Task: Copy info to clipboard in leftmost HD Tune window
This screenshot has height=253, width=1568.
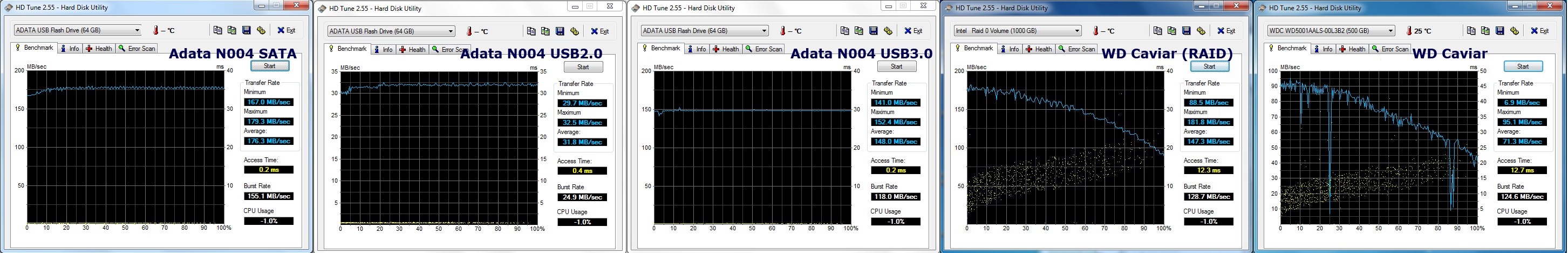Action: 218,30
